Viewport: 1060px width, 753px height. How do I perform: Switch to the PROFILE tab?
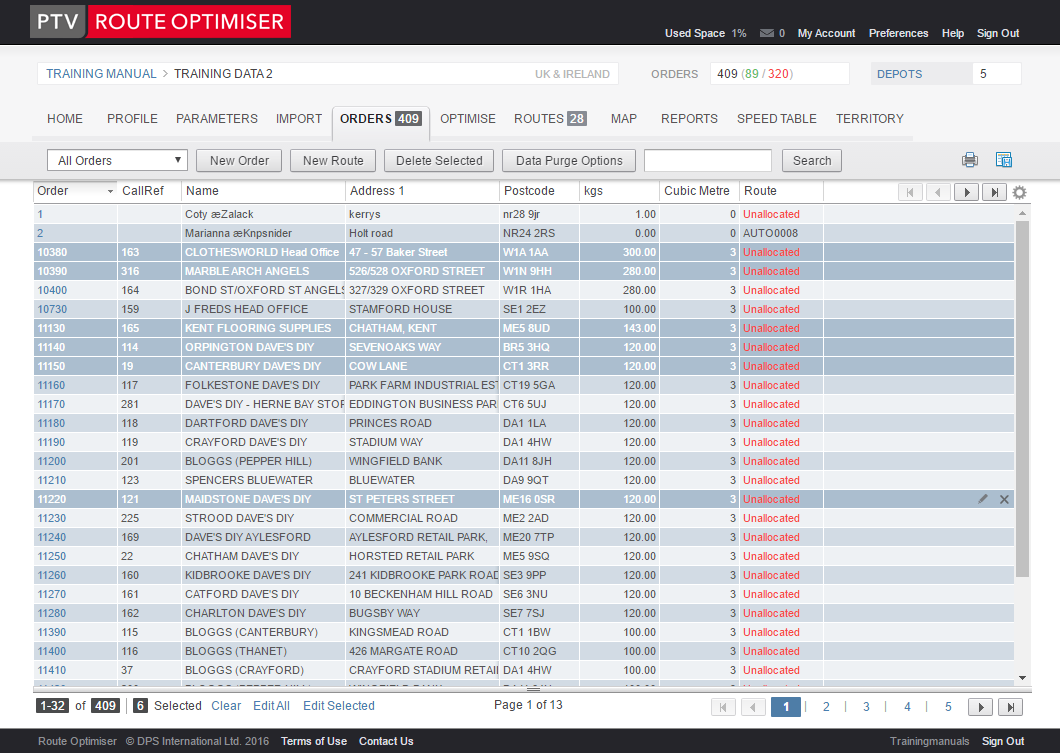click(x=132, y=119)
